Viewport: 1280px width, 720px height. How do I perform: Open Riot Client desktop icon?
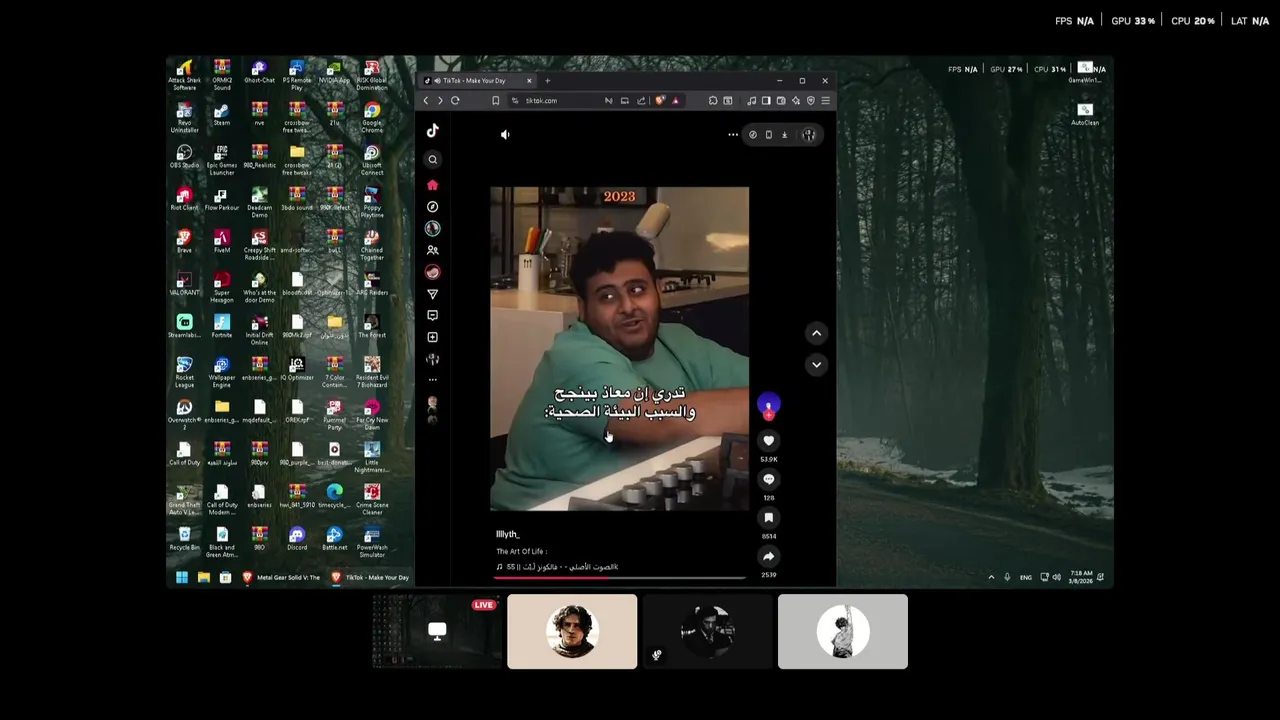point(184,199)
